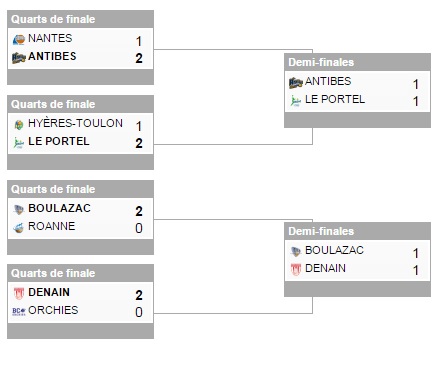Click Le Portel logo in the quarterfinal box
The image size is (444, 365).
coord(19,143)
